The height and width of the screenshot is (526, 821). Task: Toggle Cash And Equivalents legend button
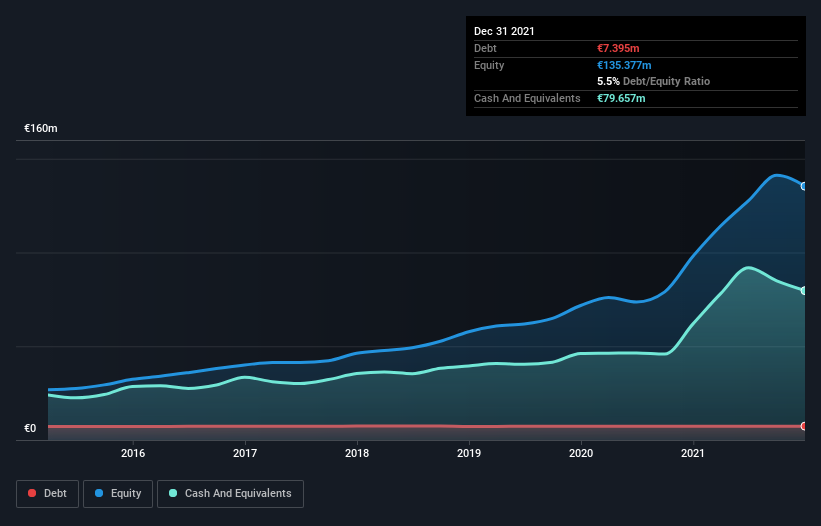230,494
